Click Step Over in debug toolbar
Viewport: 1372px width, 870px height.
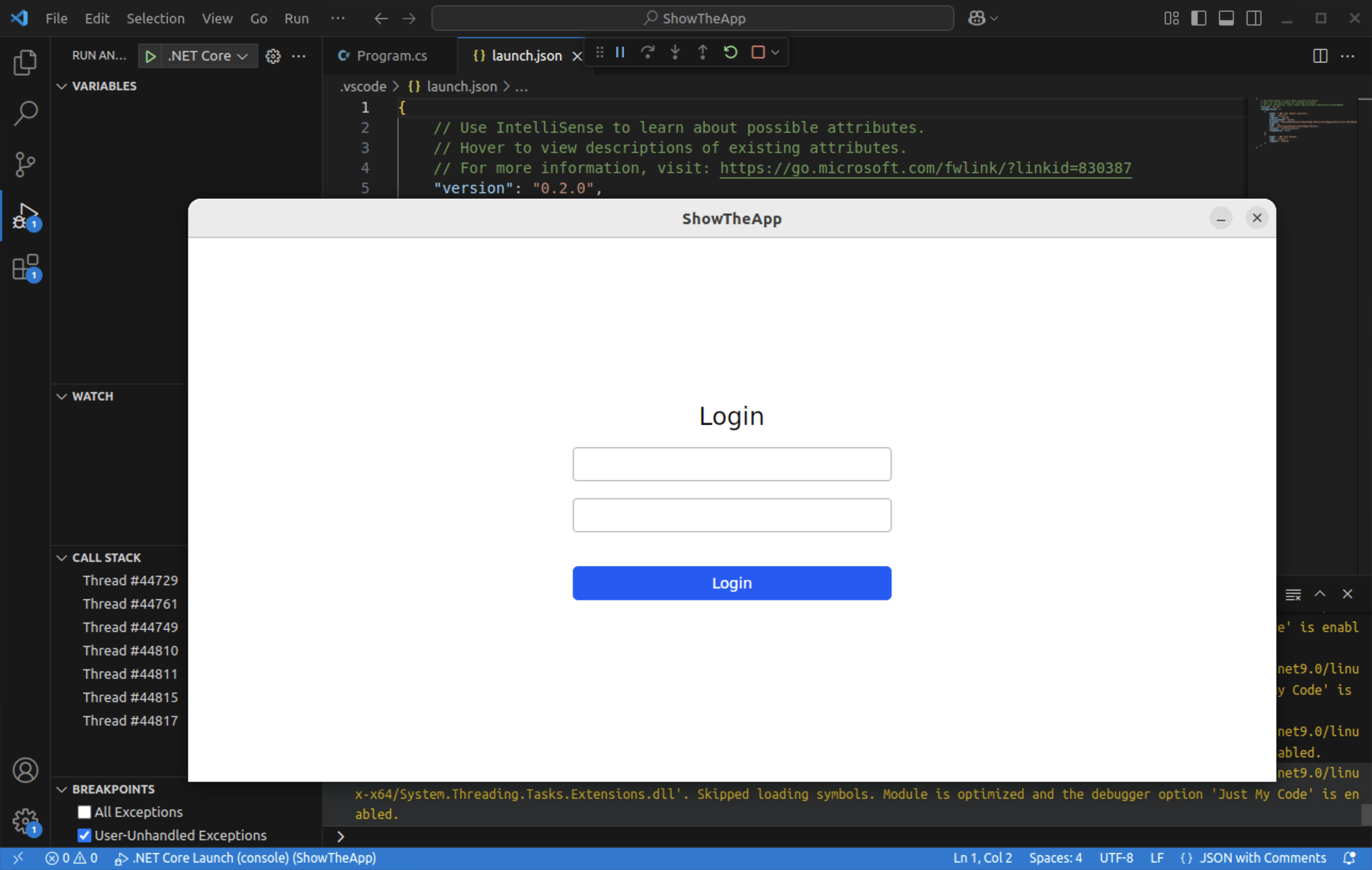click(x=647, y=53)
